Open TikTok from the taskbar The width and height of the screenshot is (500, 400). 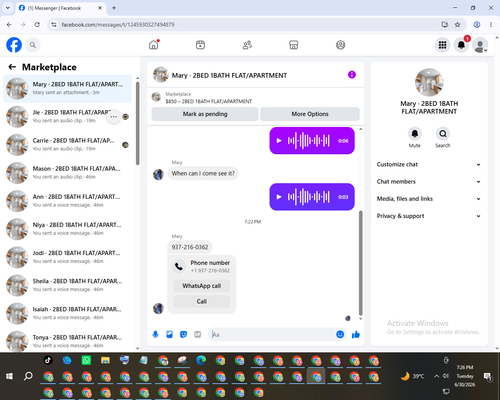click(x=48, y=360)
